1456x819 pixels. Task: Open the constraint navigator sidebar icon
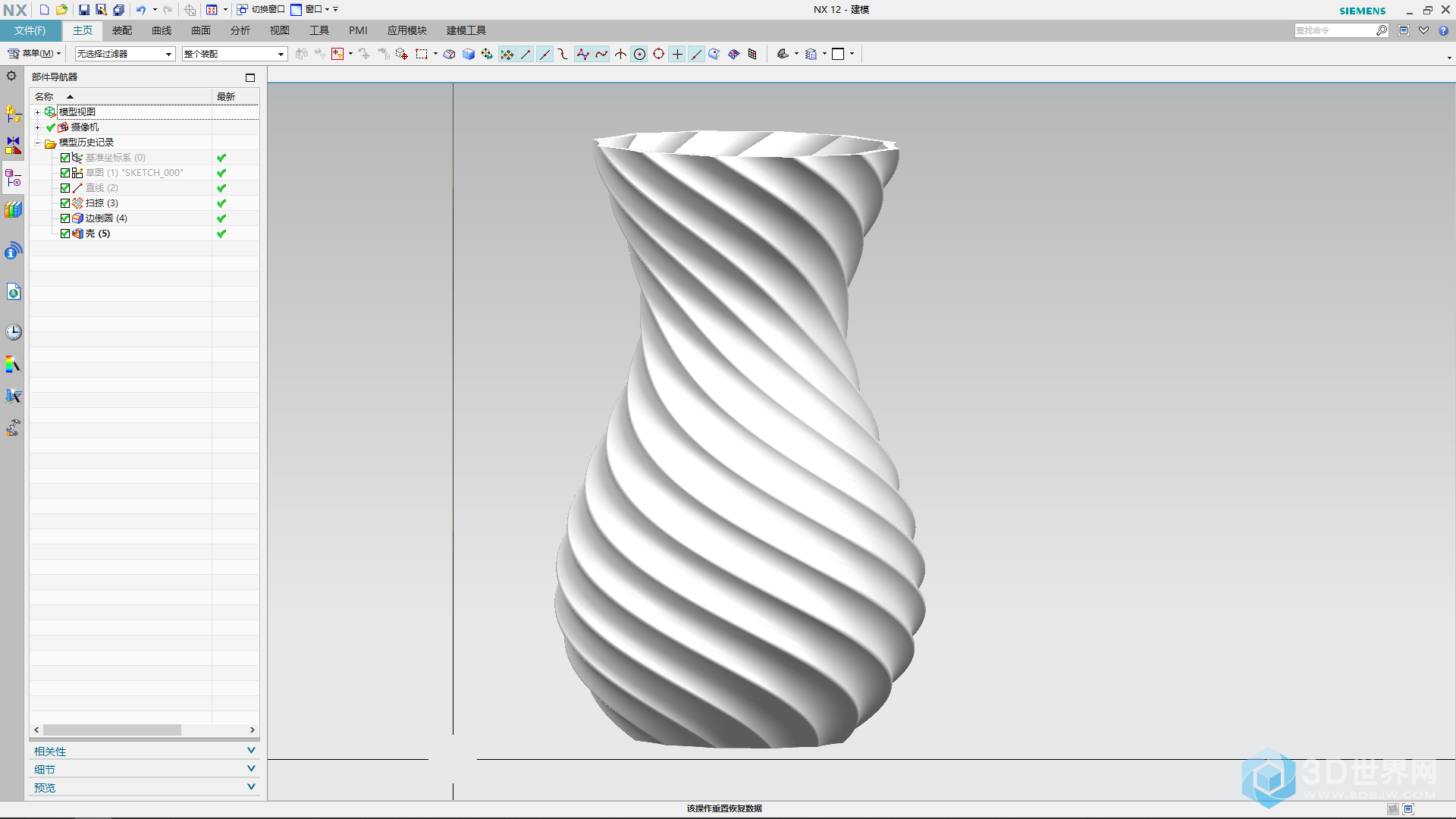13,145
